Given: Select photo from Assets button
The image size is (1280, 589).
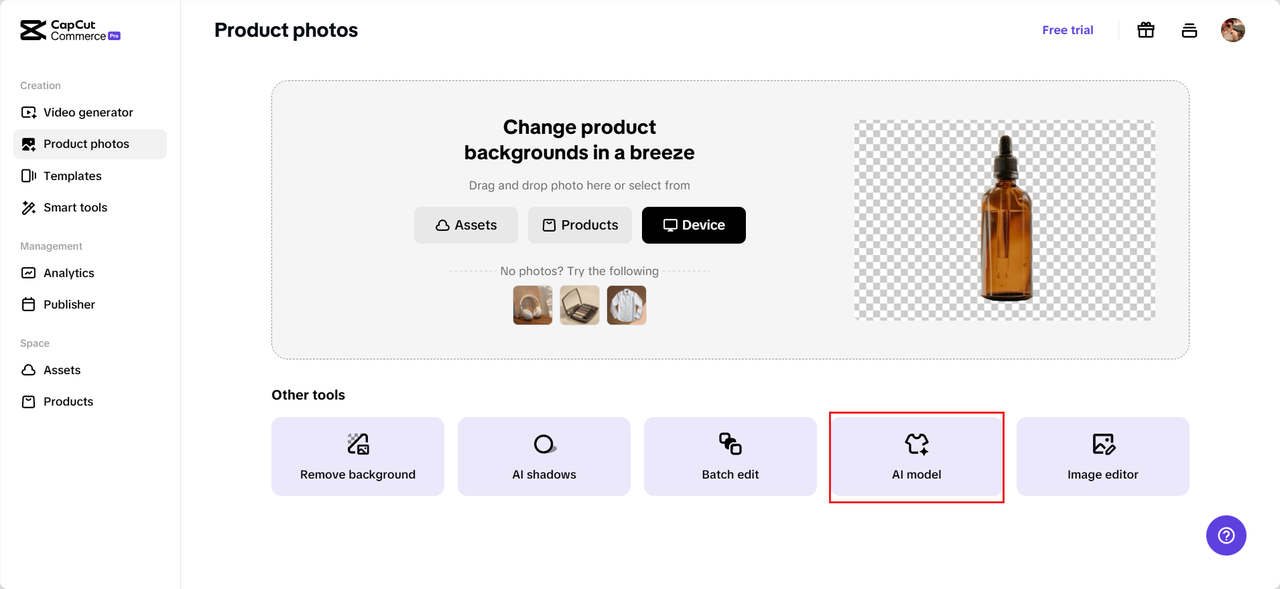Looking at the screenshot, I should click(466, 225).
